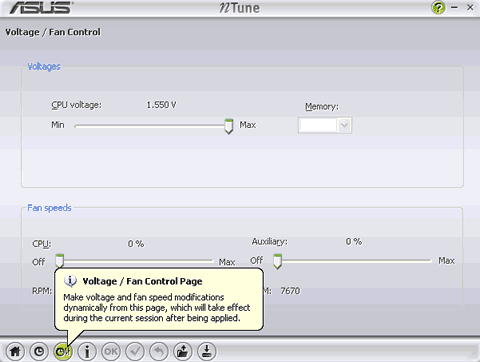Screen dimensions: 480x362
Task: Click the Auxiliary fan label
Action: [270, 242]
